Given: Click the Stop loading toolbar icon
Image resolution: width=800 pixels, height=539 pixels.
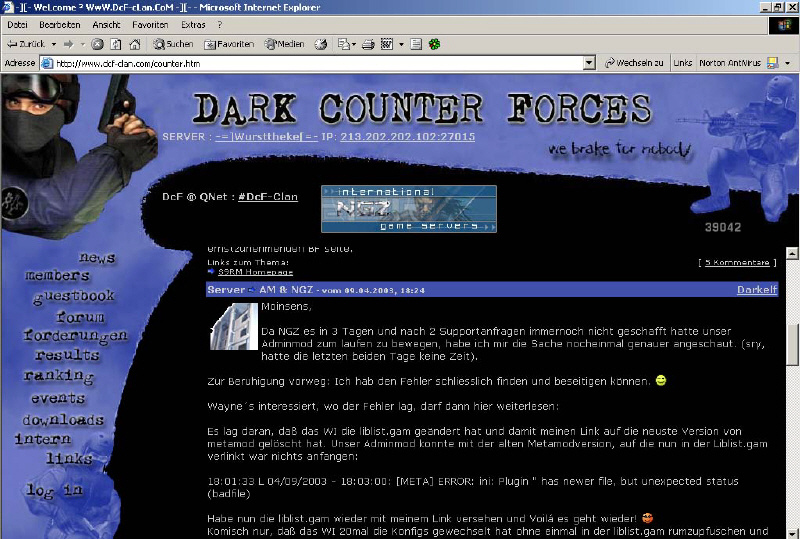Looking at the screenshot, I should pyautogui.click(x=98, y=44).
